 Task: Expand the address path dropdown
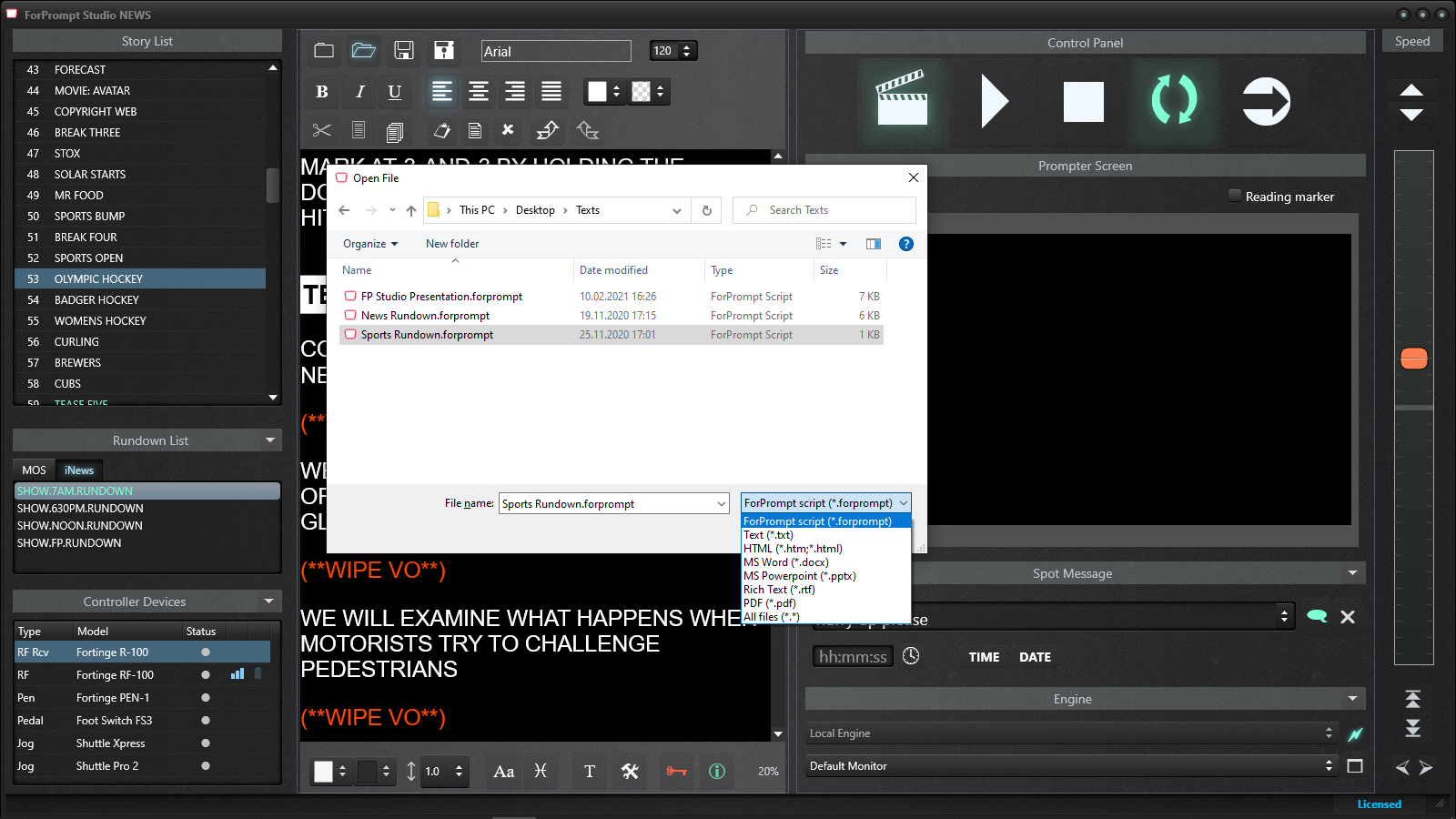pyautogui.click(x=677, y=210)
